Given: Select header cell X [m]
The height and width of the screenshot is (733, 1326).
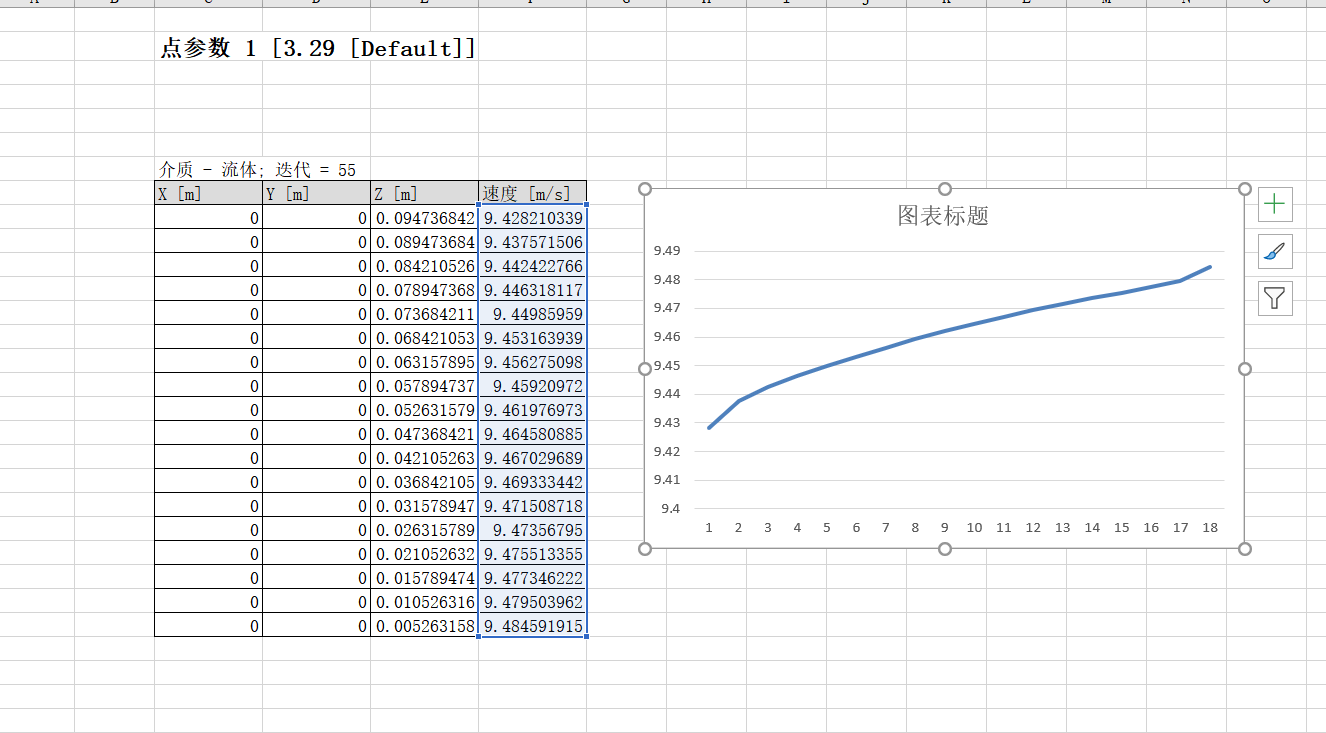Looking at the screenshot, I should pyautogui.click(x=208, y=194).
